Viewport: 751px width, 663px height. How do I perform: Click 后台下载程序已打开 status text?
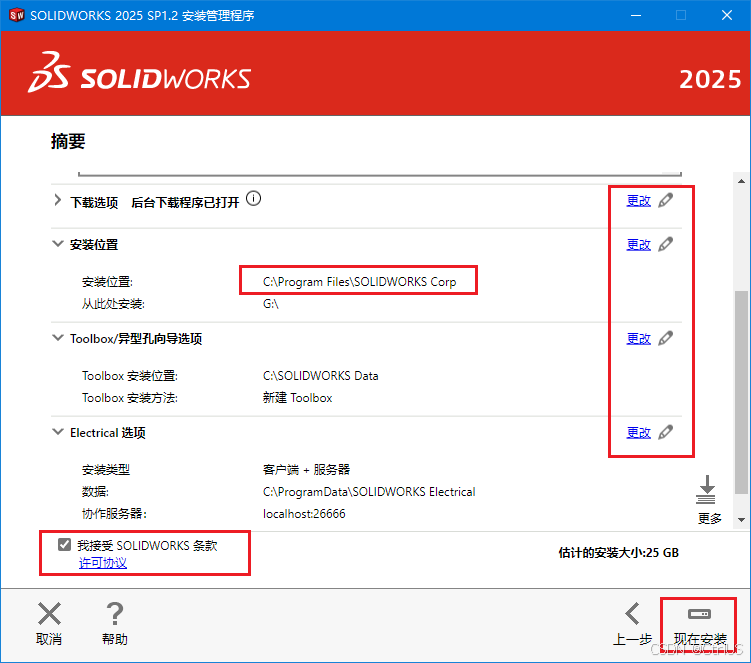click(185, 203)
